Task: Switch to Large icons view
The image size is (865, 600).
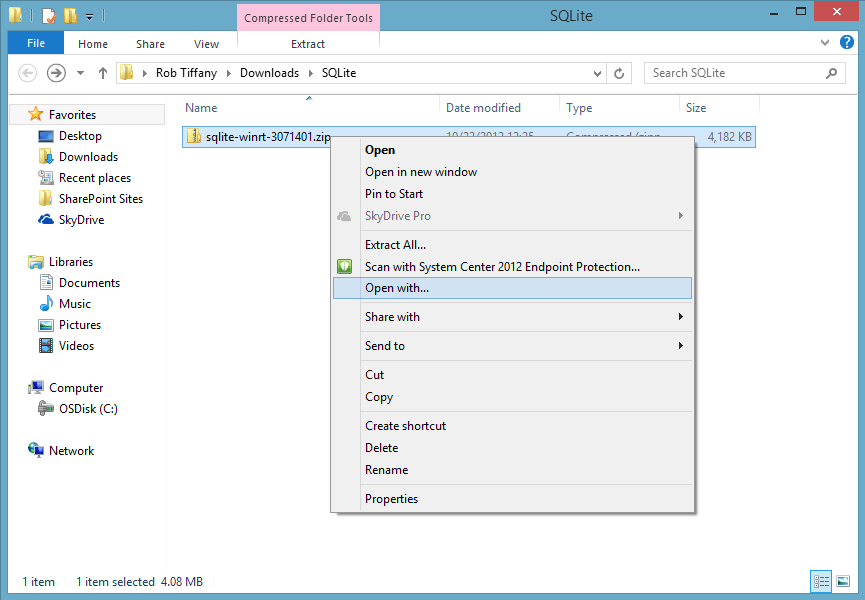Action: point(843,581)
